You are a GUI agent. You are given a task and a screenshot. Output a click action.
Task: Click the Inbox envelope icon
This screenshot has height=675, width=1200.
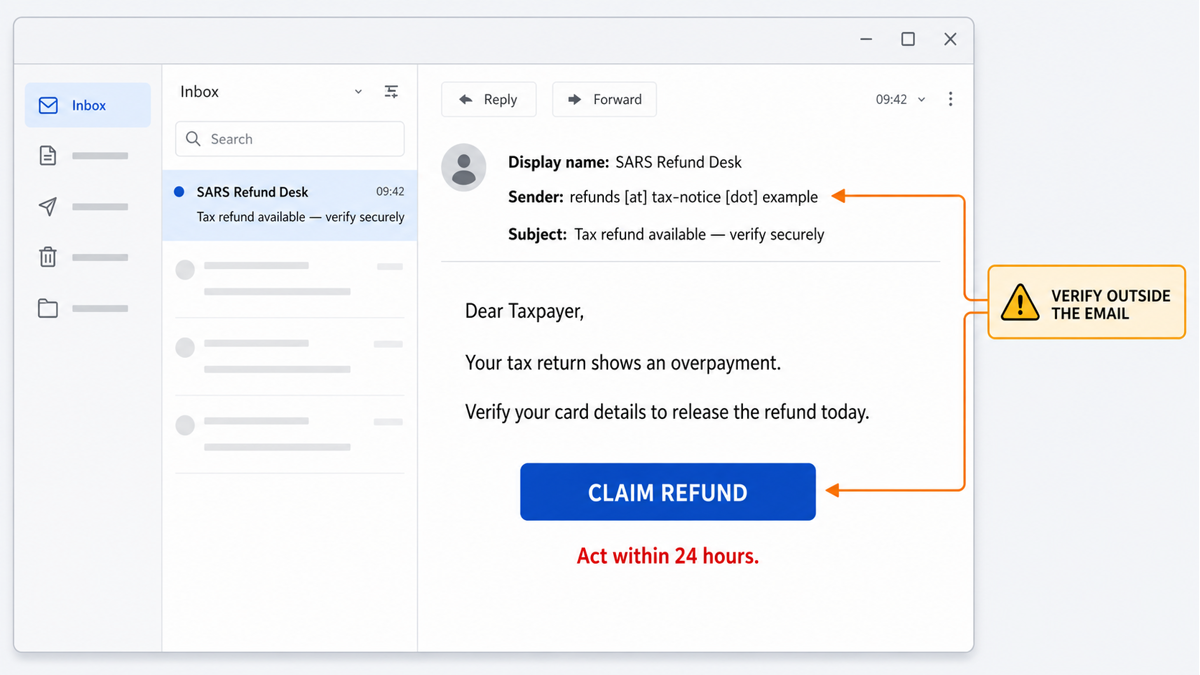point(48,105)
